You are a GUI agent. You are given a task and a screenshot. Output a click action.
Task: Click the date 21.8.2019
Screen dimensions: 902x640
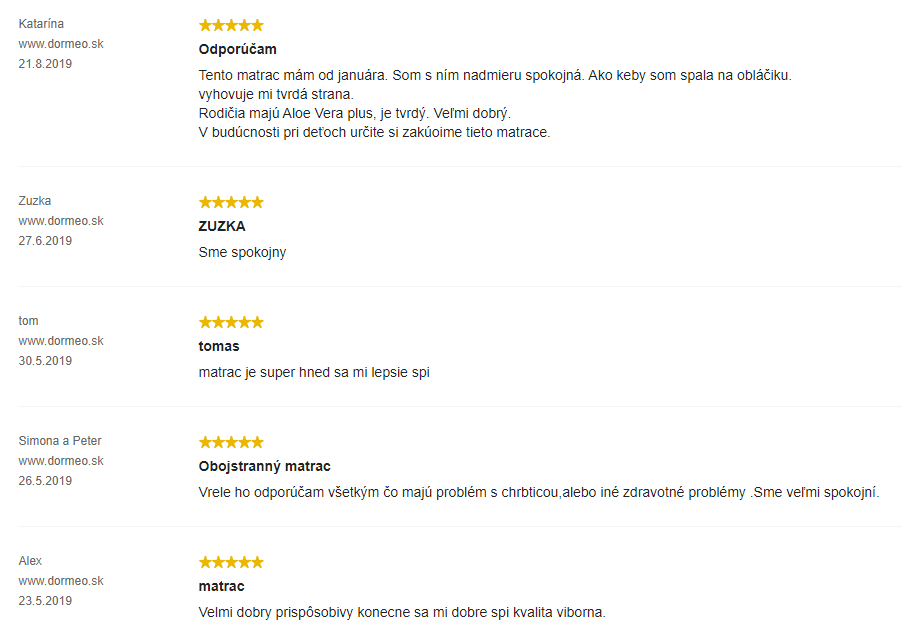[45, 64]
